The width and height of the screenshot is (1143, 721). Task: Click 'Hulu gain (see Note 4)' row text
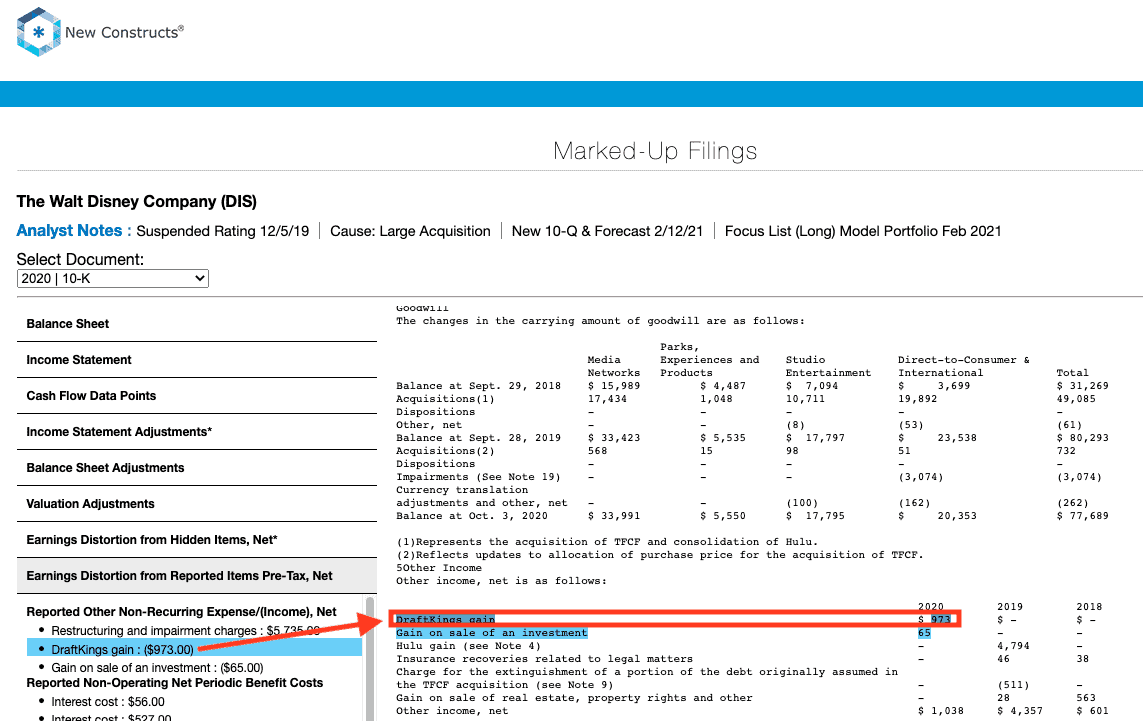(x=468, y=646)
